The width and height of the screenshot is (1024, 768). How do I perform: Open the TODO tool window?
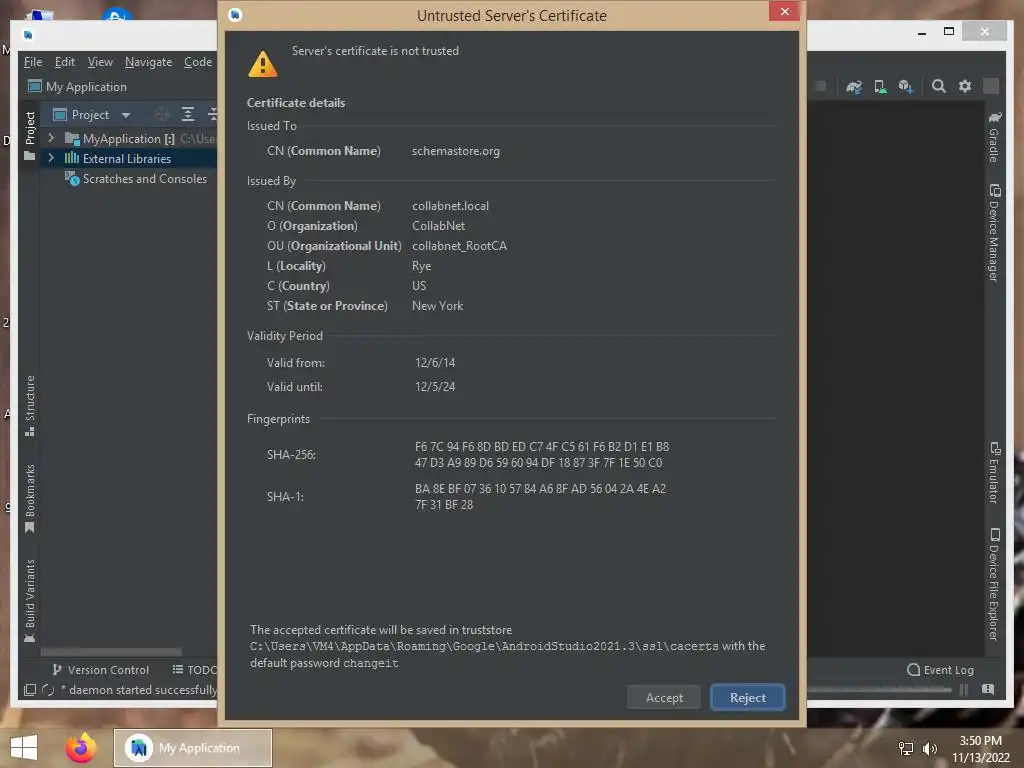(194, 670)
